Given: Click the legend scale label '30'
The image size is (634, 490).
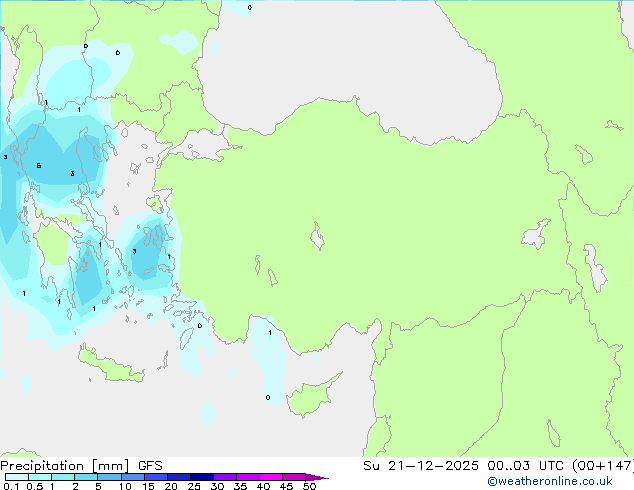Looking at the screenshot, I should point(217,486).
